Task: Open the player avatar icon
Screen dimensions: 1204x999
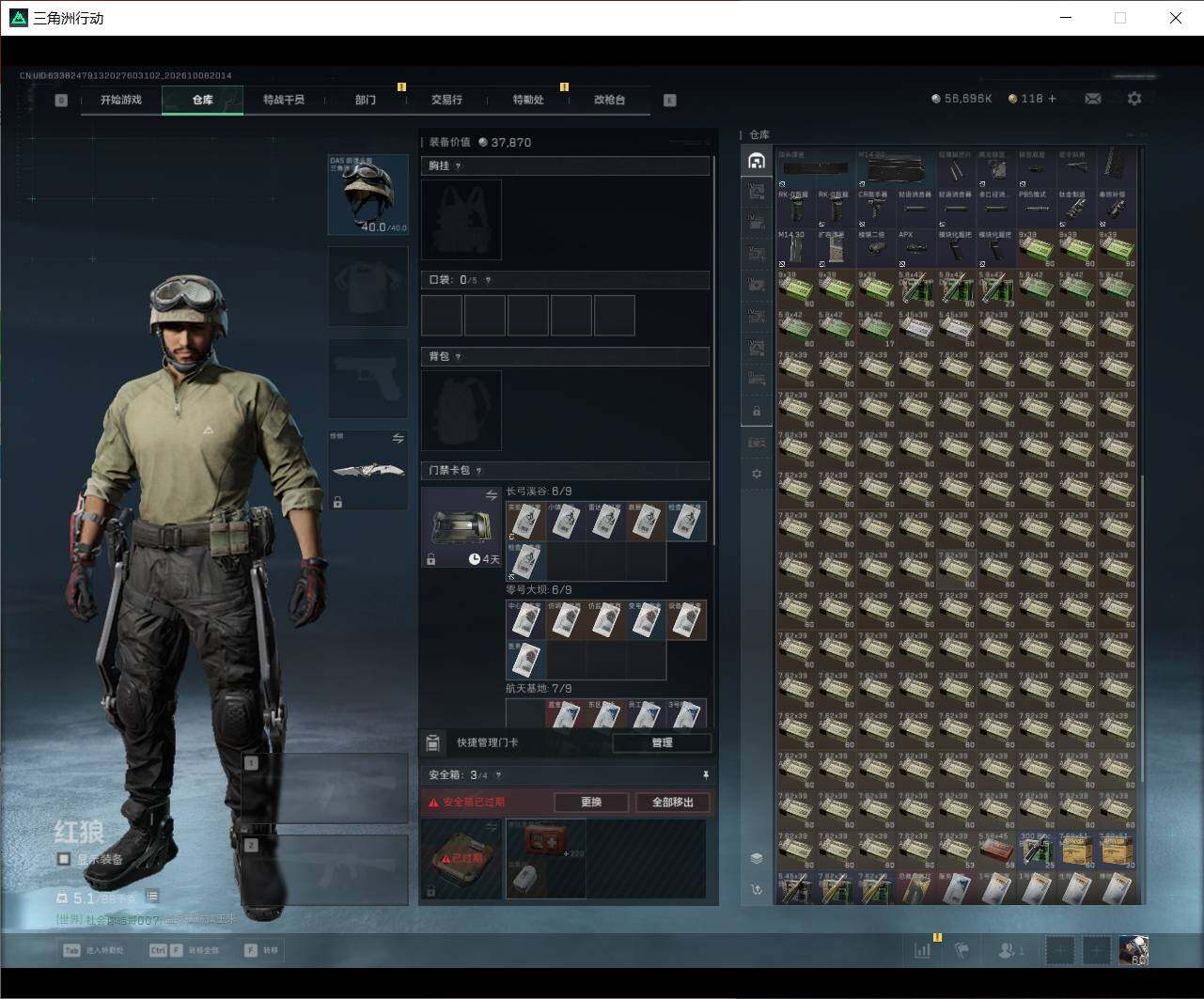Action: pos(1134,950)
